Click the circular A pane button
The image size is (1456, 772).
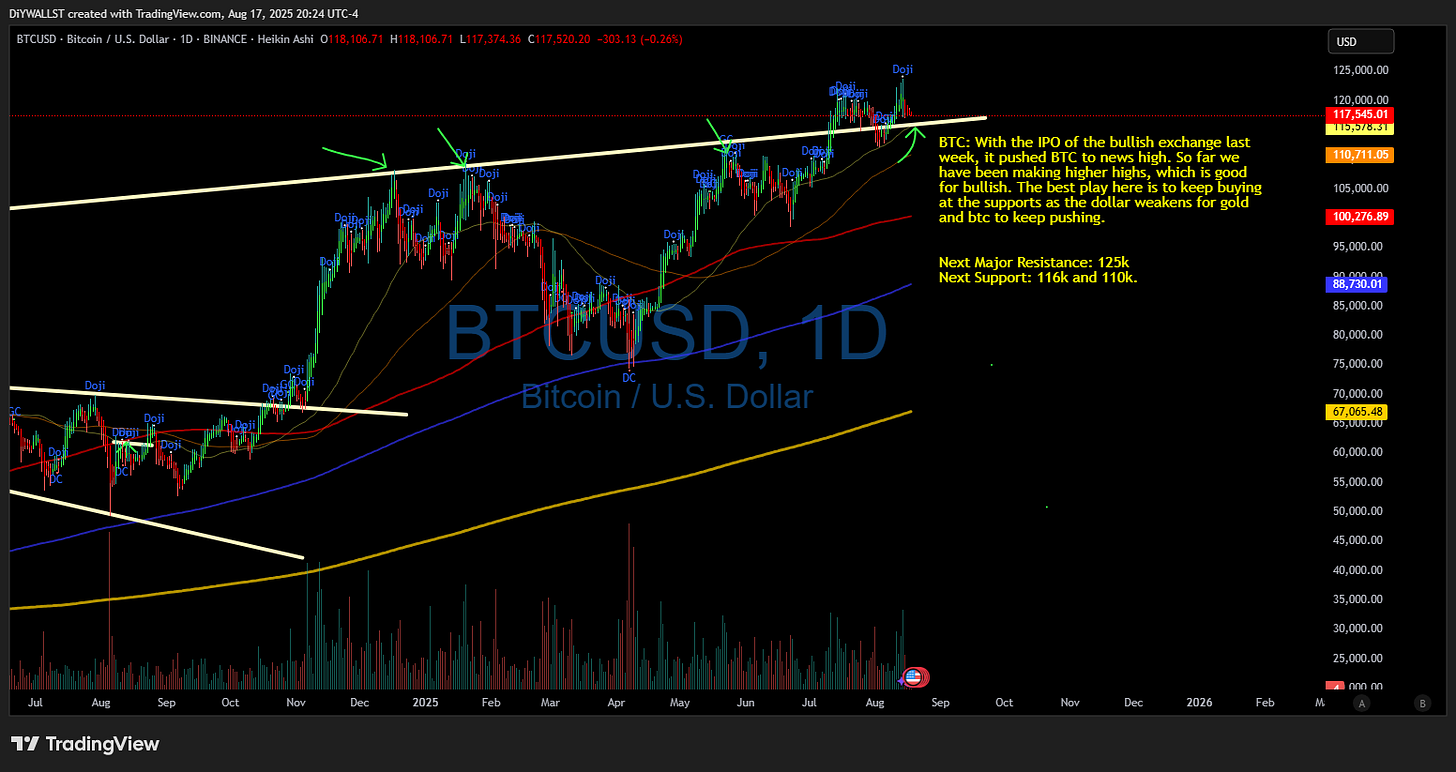click(x=1362, y=705)
